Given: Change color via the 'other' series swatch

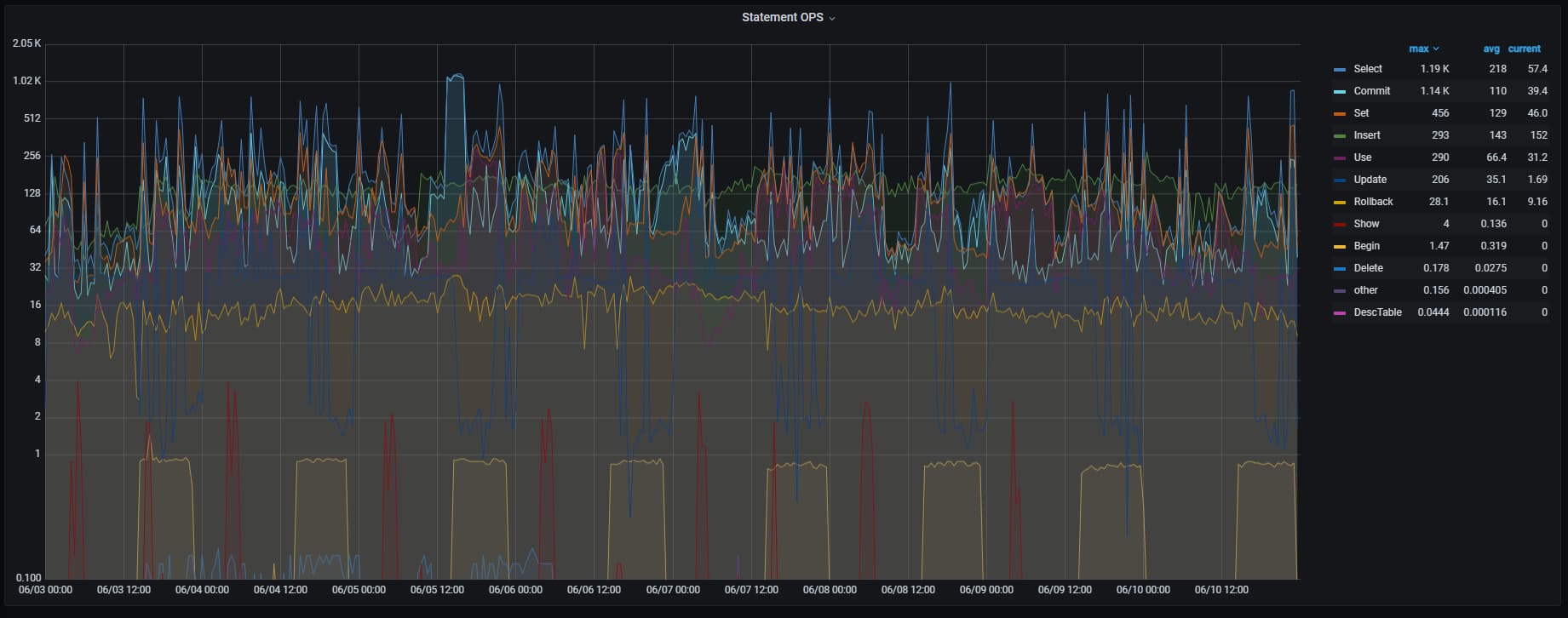Looking at the screenshot, I should click(x=1340, y=291).
